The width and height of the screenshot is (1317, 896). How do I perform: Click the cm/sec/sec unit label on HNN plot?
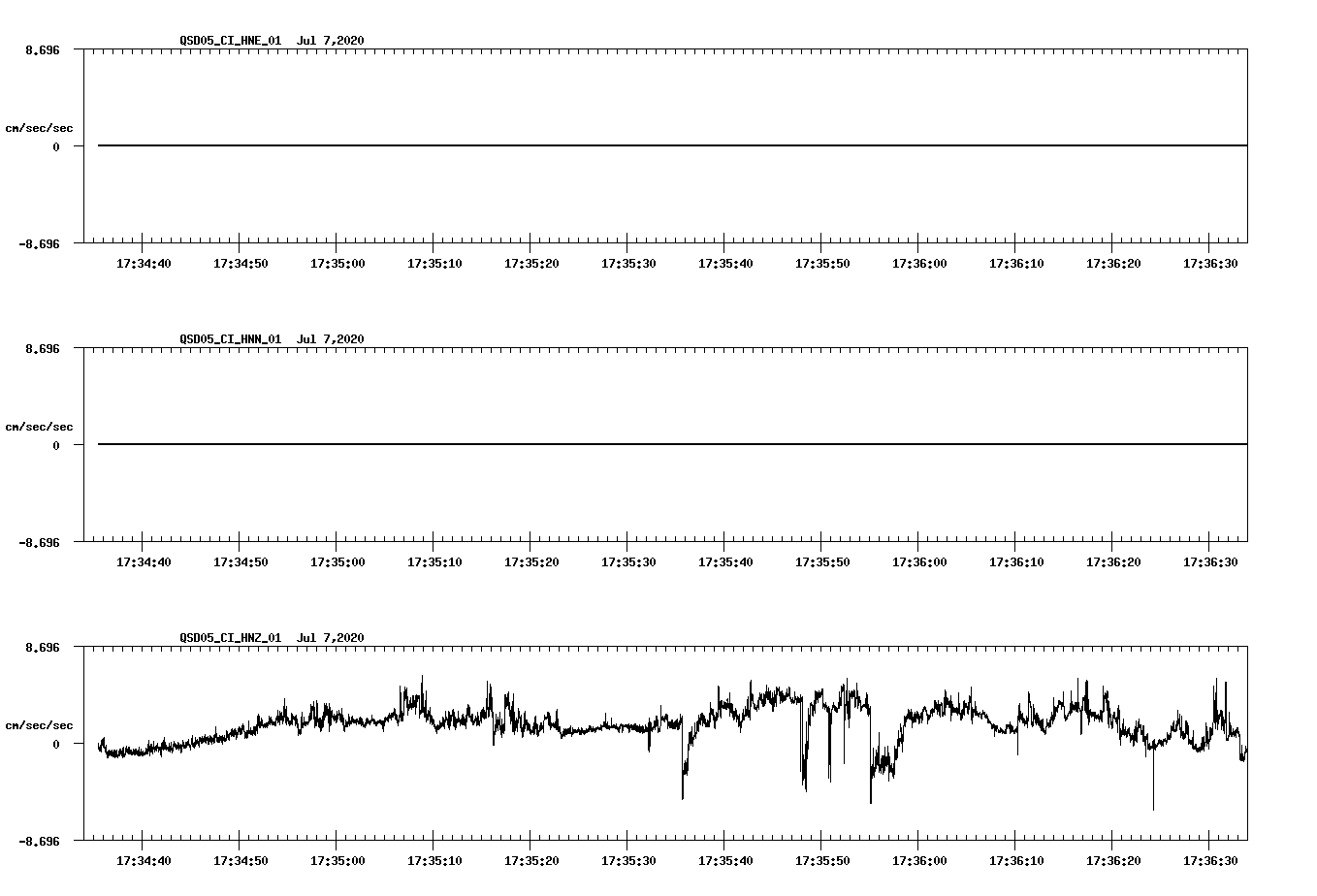[39, 427]
